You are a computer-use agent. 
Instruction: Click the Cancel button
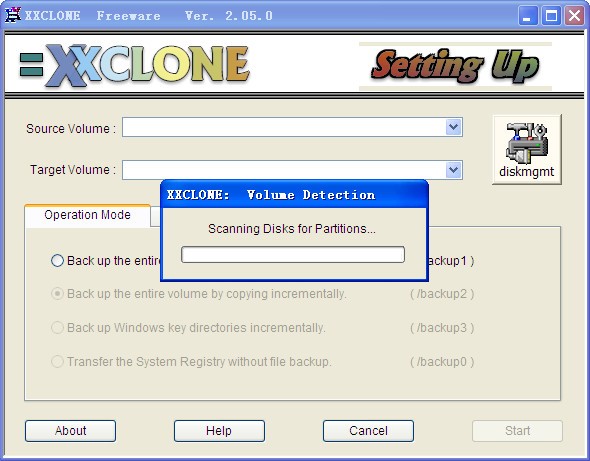(x=368, y=431)
